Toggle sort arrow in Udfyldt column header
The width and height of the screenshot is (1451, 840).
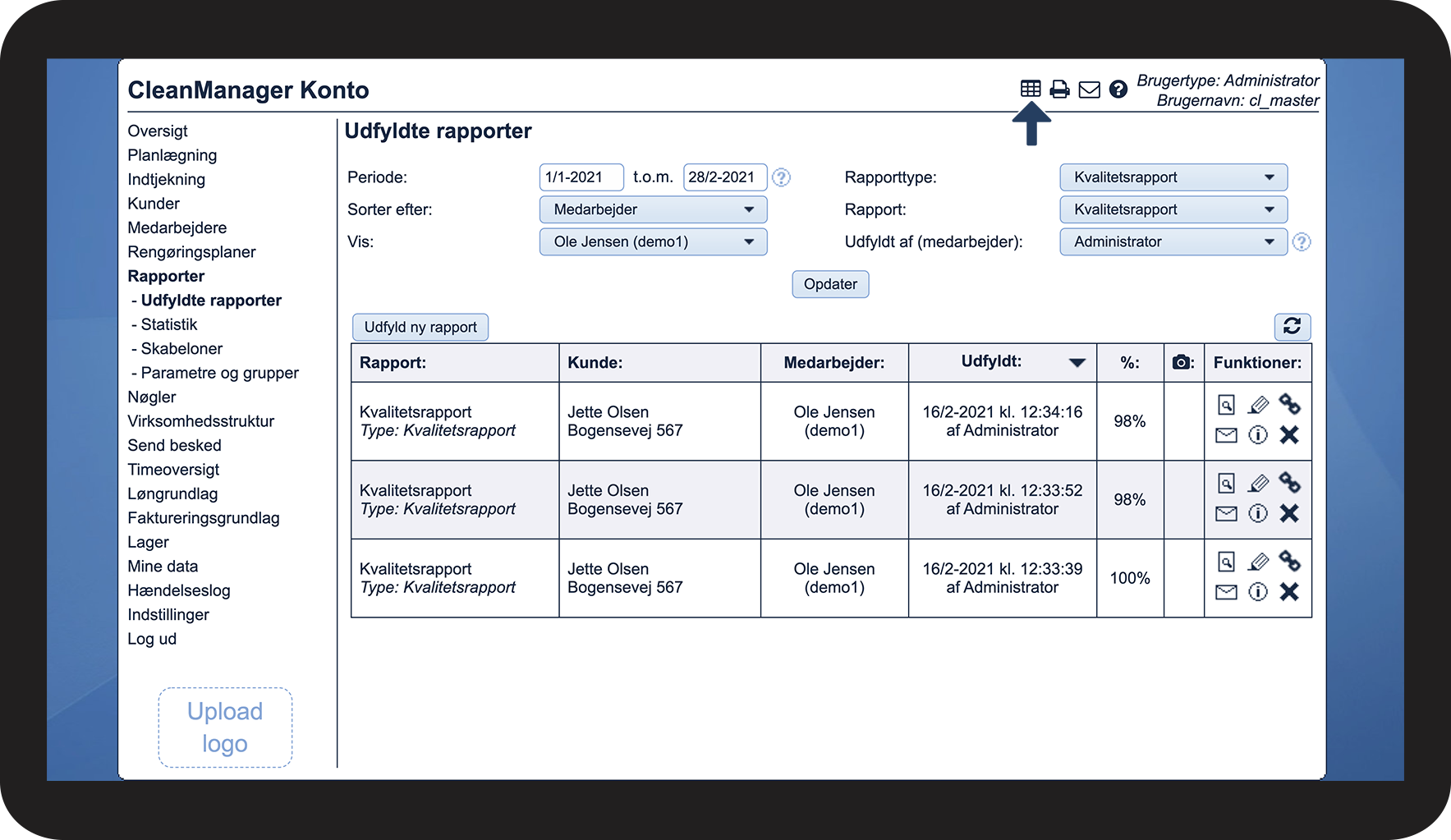[x=1077, y=363]
